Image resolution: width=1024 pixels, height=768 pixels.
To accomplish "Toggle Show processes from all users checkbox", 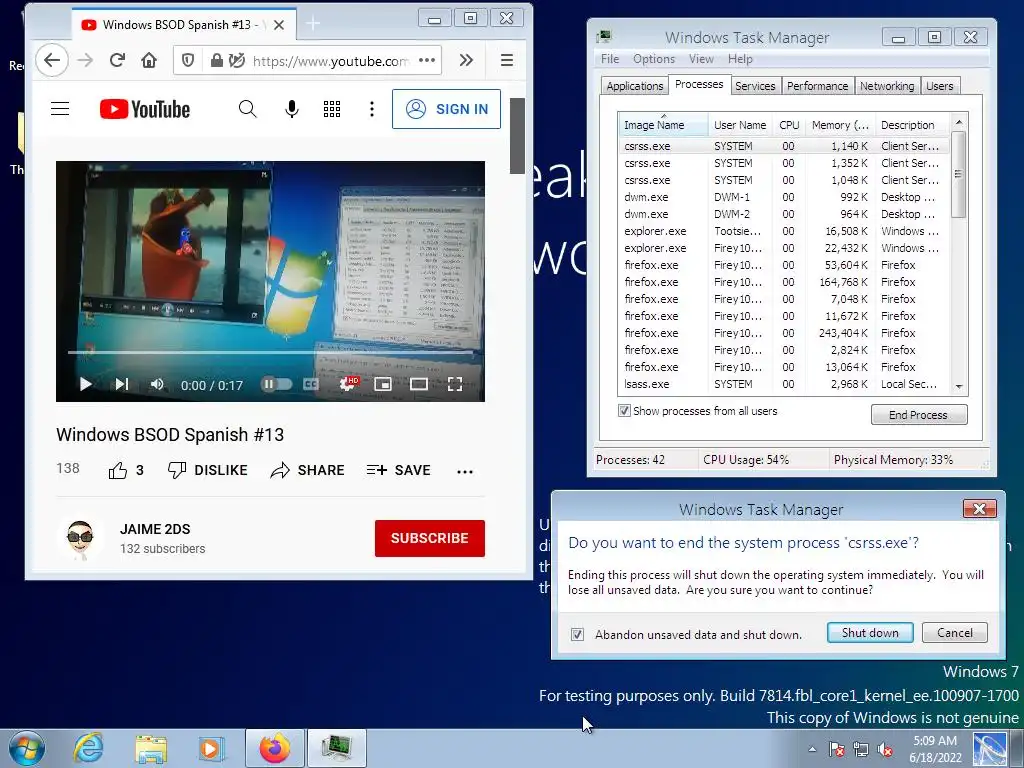I will point(624,411).
